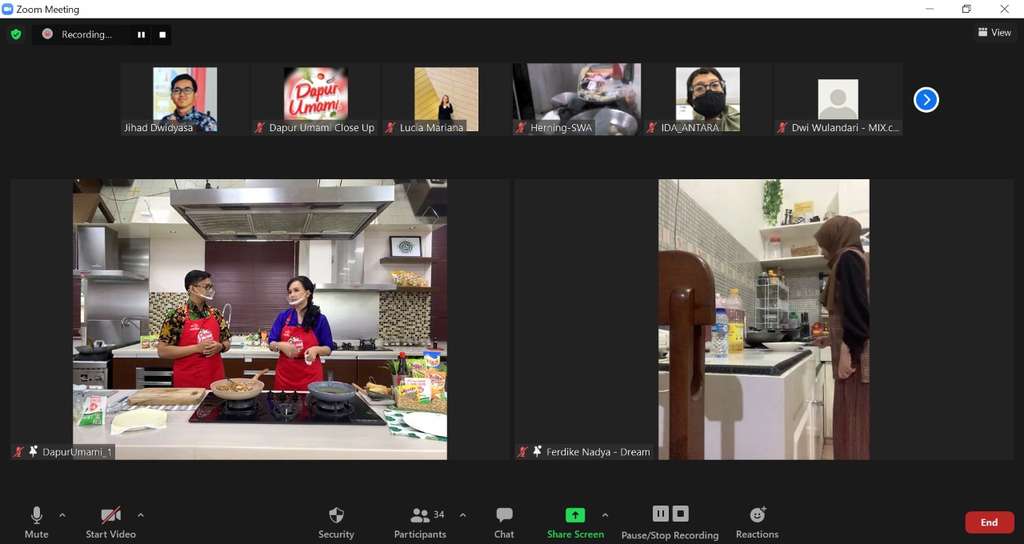
Task: Click the pin icon on Ferdike Nadya label
Action: tap(537, 451)
